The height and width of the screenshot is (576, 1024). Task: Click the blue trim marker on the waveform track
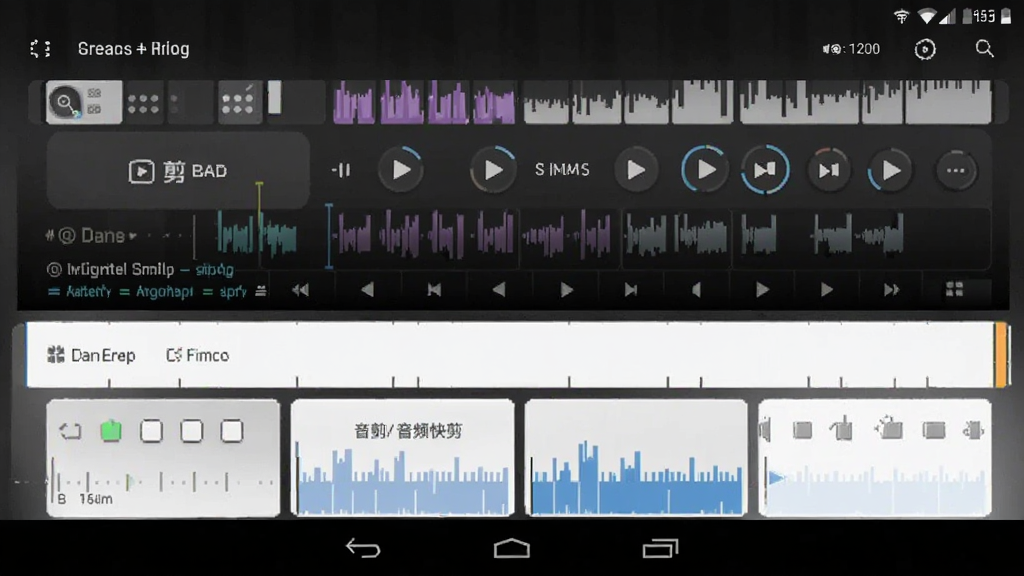coord(328,236)
